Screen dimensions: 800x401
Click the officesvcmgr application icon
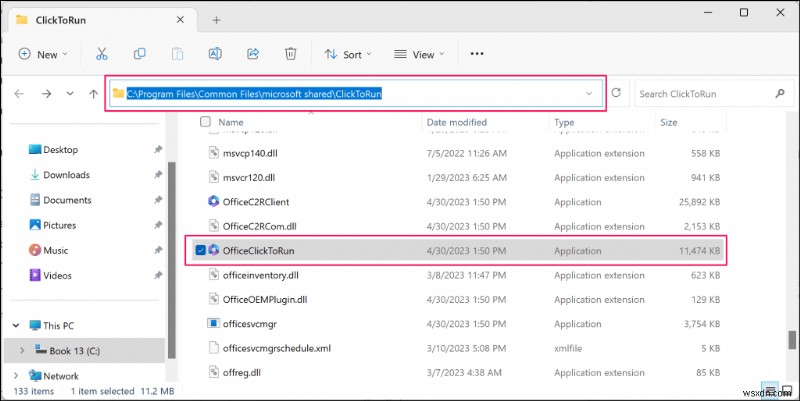pyautogui.click(x=213, y=323)
